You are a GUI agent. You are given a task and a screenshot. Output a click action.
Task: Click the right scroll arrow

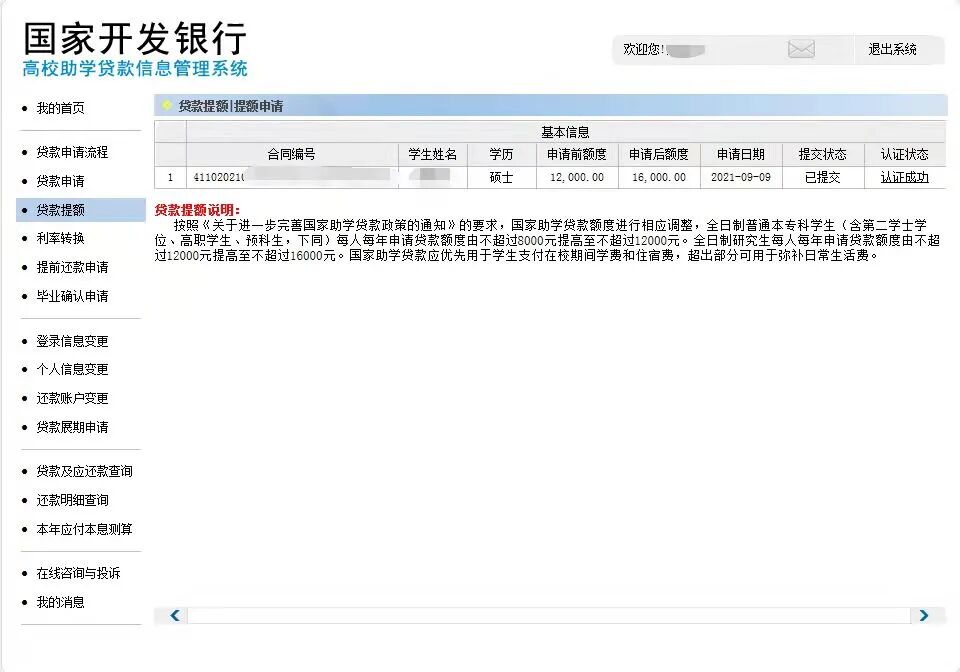924,615
